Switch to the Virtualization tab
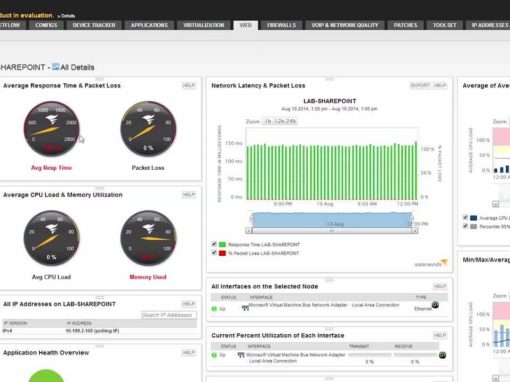Screen dimensions: 510x382 (204, 25)
